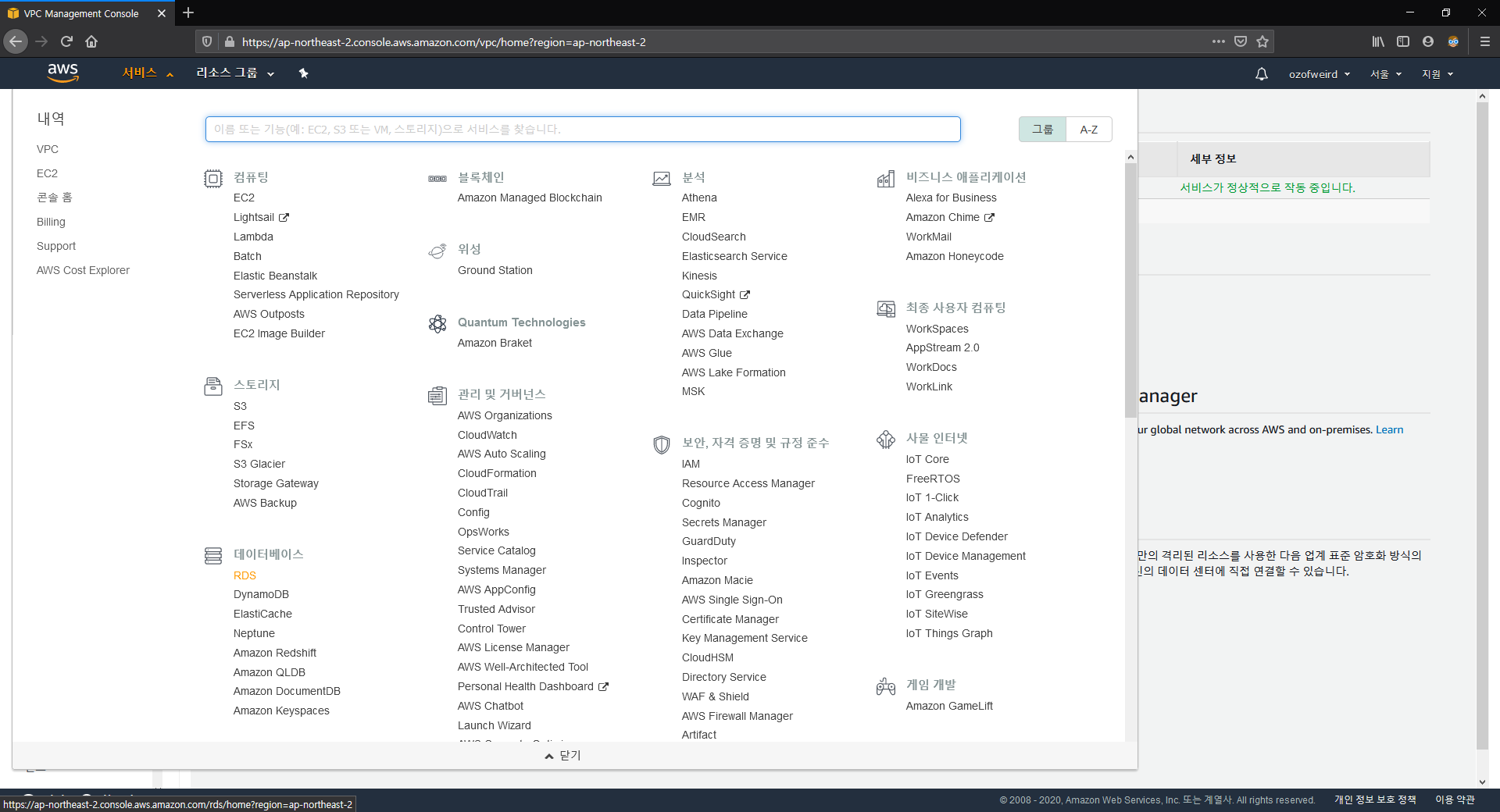Click the 분석 analytics category icon

[662, 179]
